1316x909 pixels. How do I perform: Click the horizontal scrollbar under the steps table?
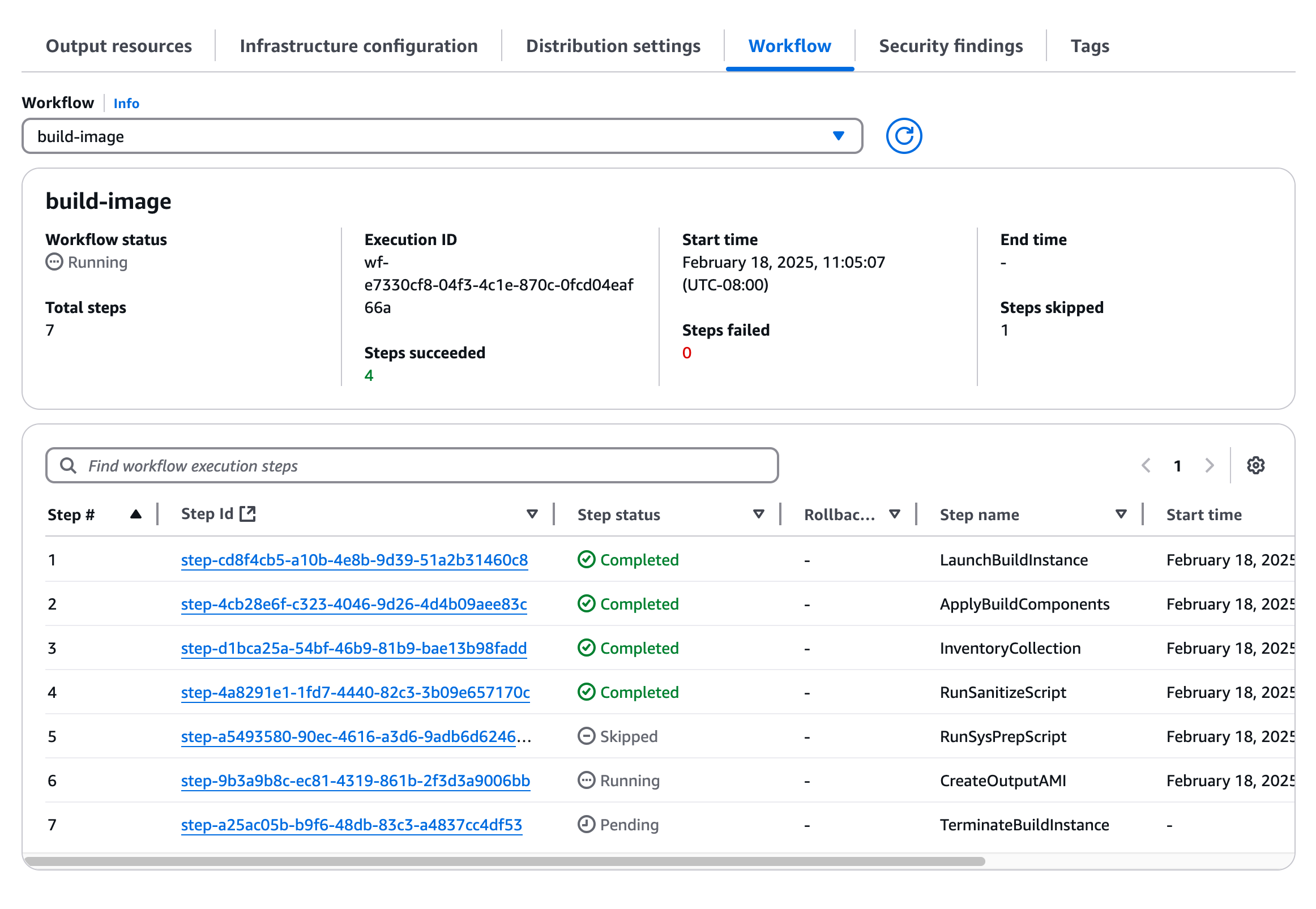[504, 860]
